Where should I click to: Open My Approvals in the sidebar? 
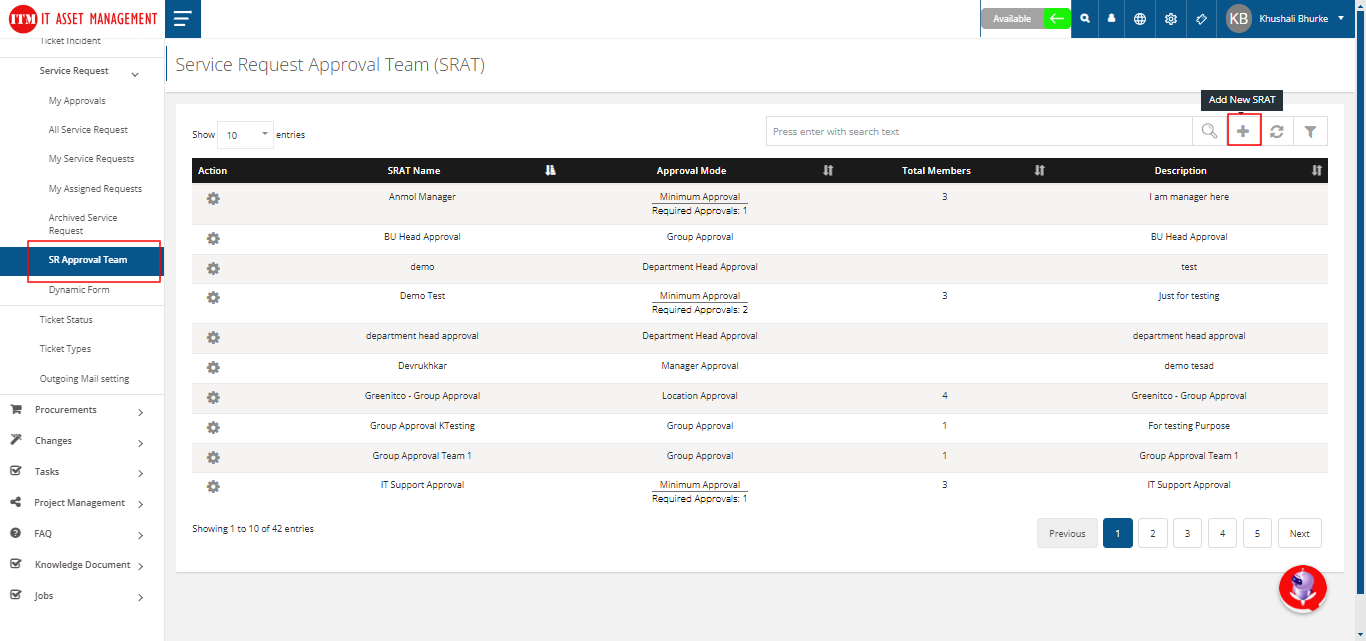point(77,101)
